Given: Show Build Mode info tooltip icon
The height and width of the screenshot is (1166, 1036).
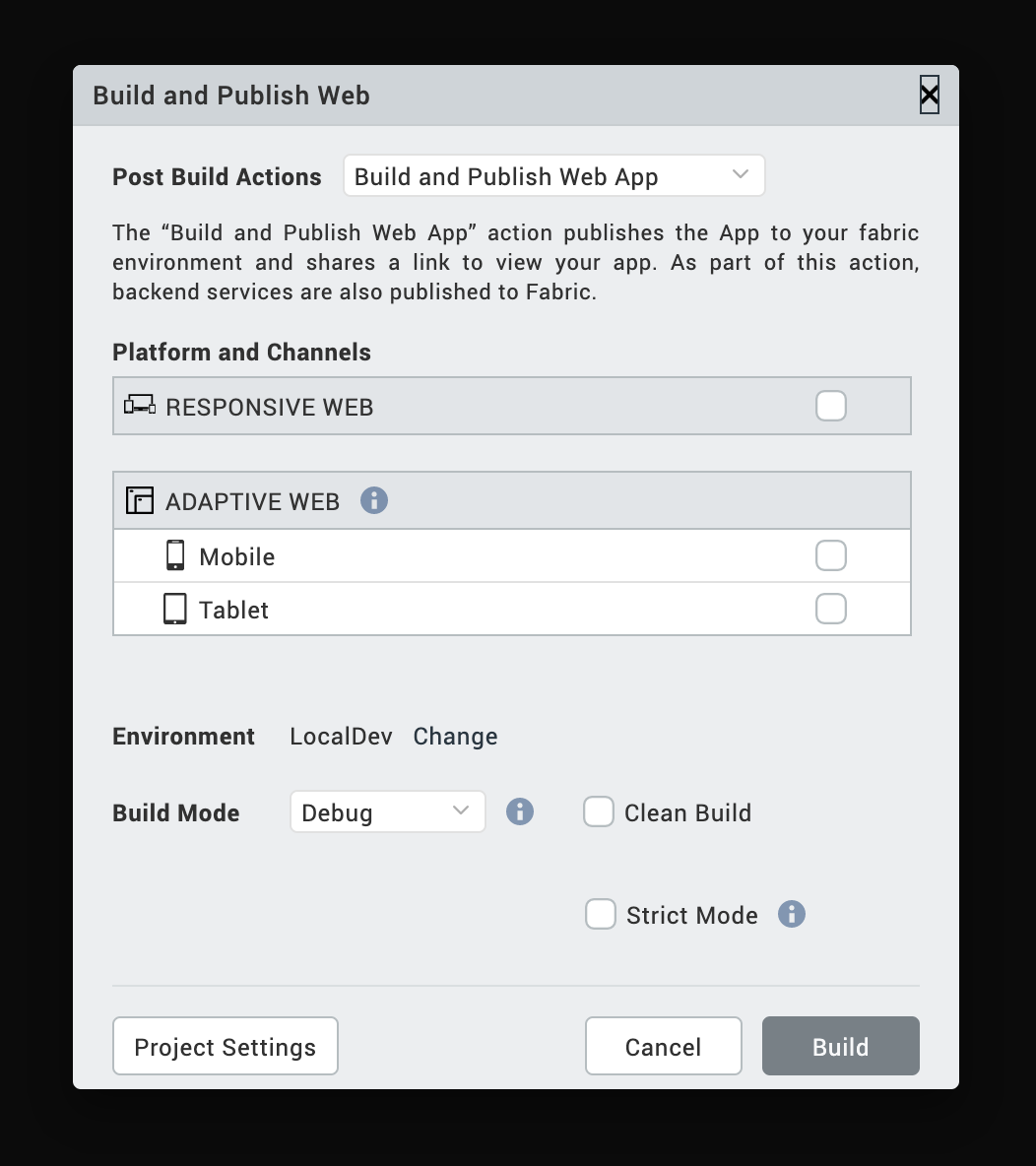Looking at the screenshot, I should point(520,811).
